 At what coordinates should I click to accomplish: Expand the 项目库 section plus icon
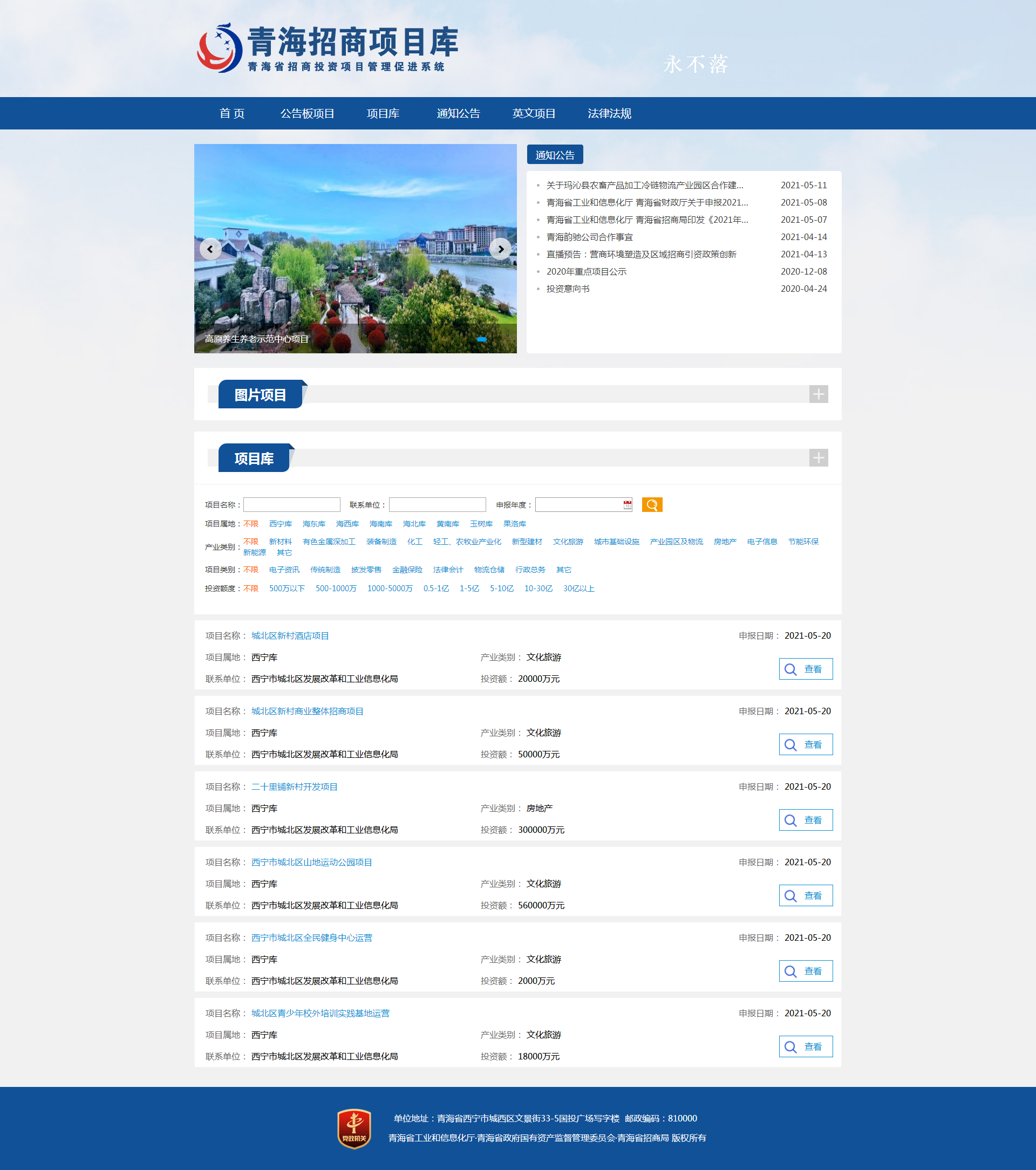pyautogui.click(x=819, y=457)
